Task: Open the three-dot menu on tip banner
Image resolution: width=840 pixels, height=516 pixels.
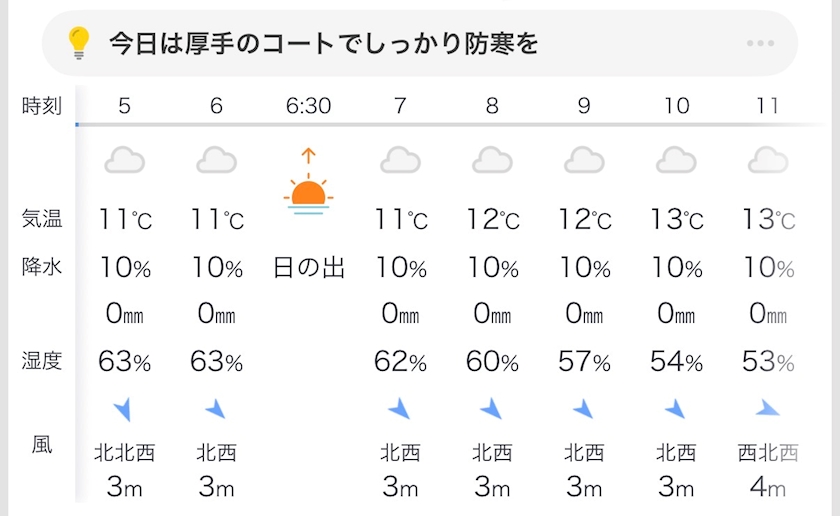Action: pos(760,44)
